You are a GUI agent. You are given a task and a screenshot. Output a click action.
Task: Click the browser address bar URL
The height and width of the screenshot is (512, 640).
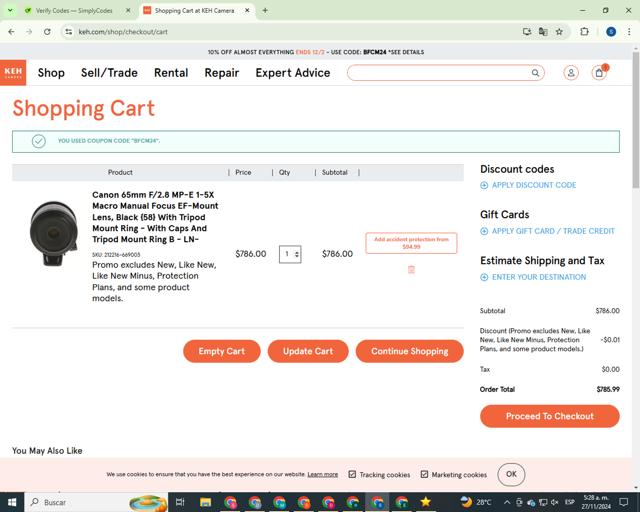click(123, 32)
